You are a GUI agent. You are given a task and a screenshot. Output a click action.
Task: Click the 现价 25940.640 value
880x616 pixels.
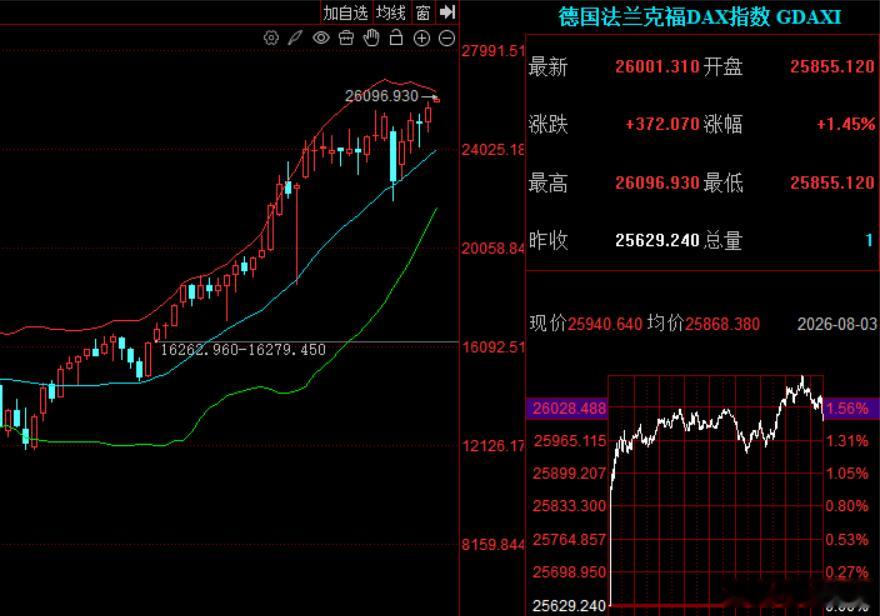click(605, 324)
